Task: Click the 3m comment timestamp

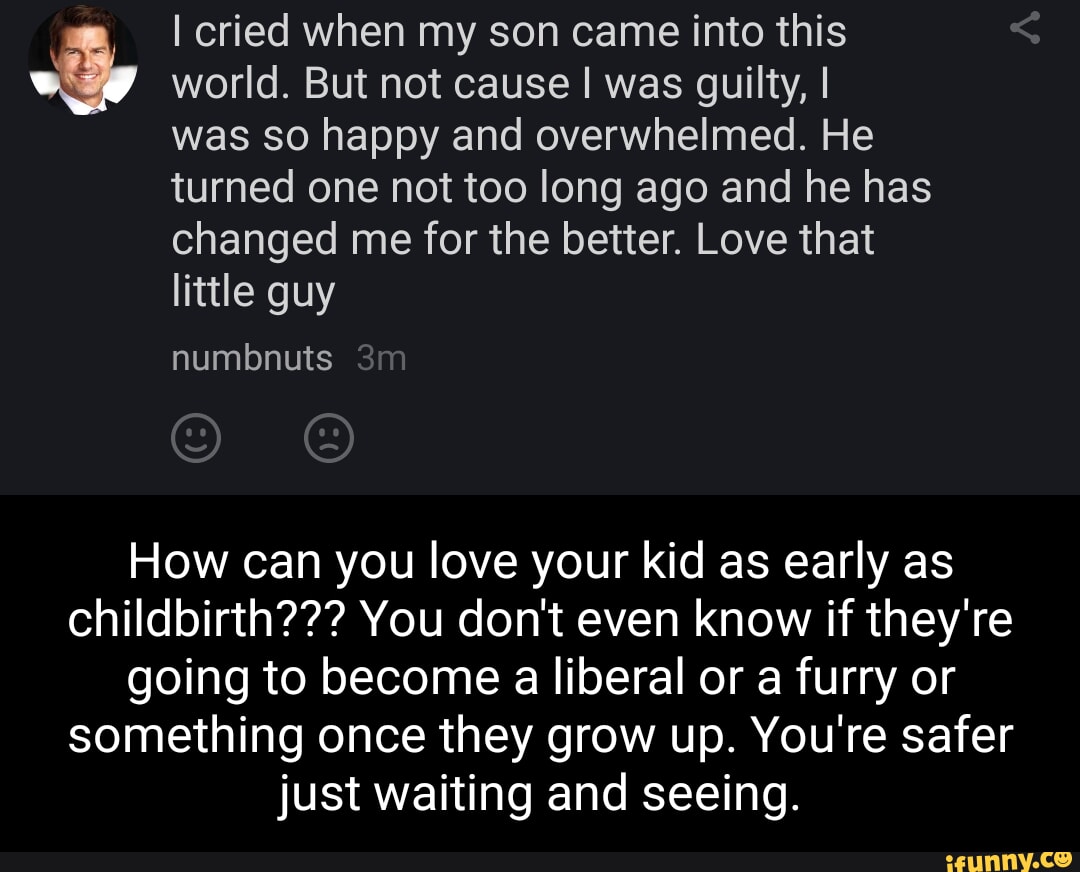Action: (x=381, y=358)
